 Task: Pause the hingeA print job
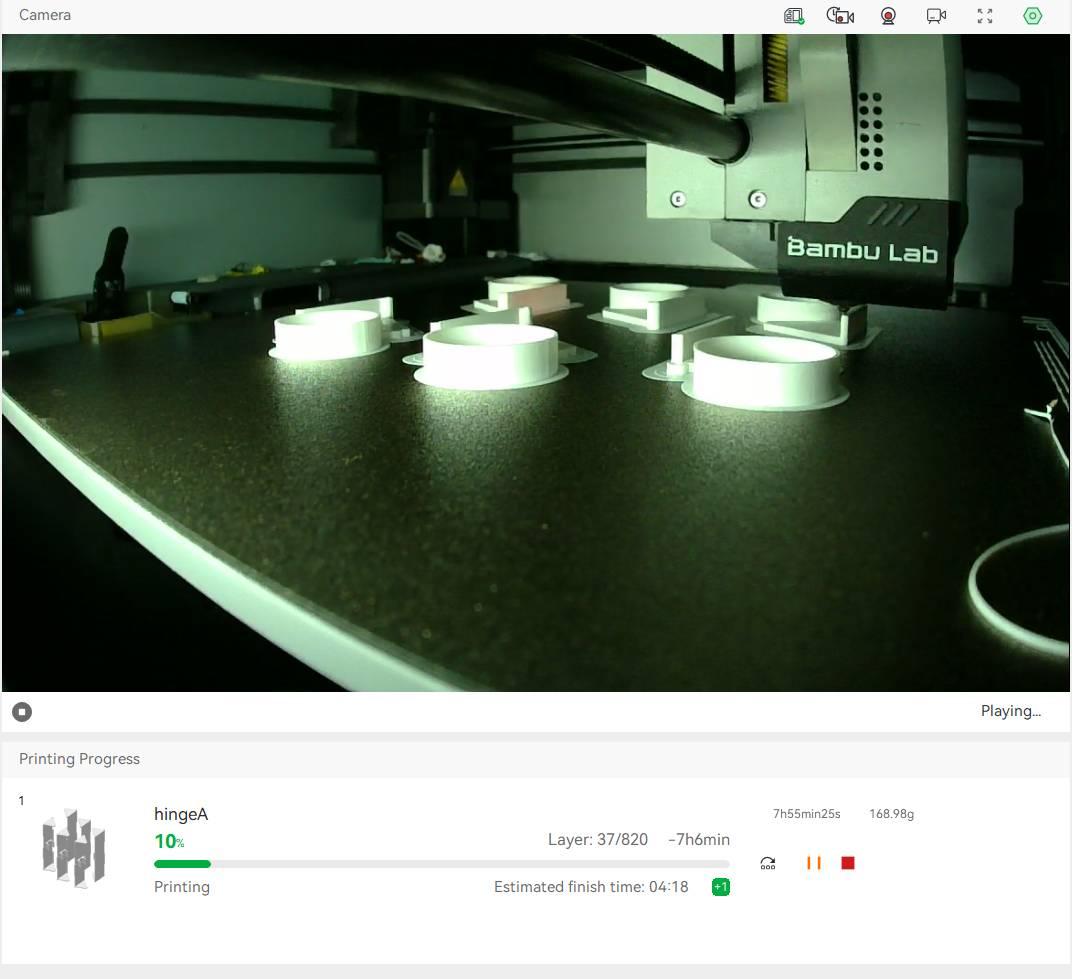coord(814,863)
